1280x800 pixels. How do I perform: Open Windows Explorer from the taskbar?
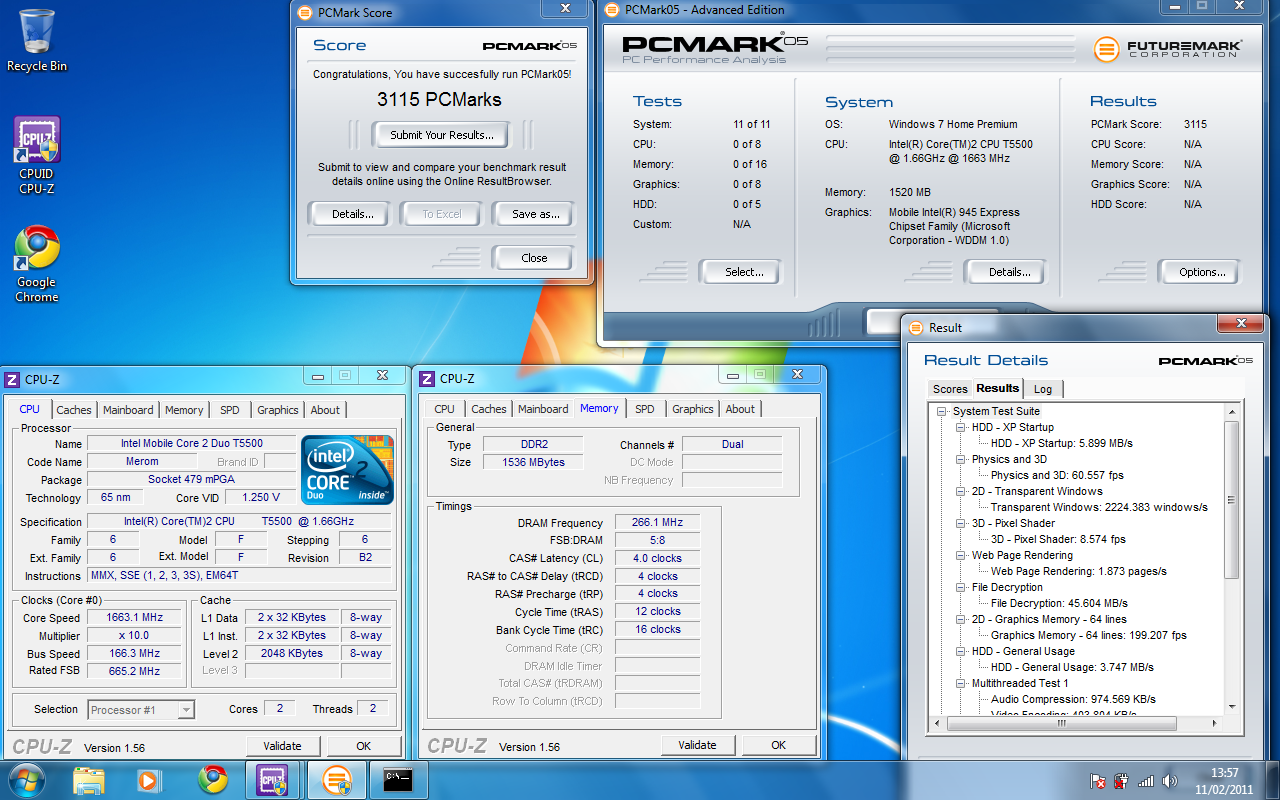[89, 780]
